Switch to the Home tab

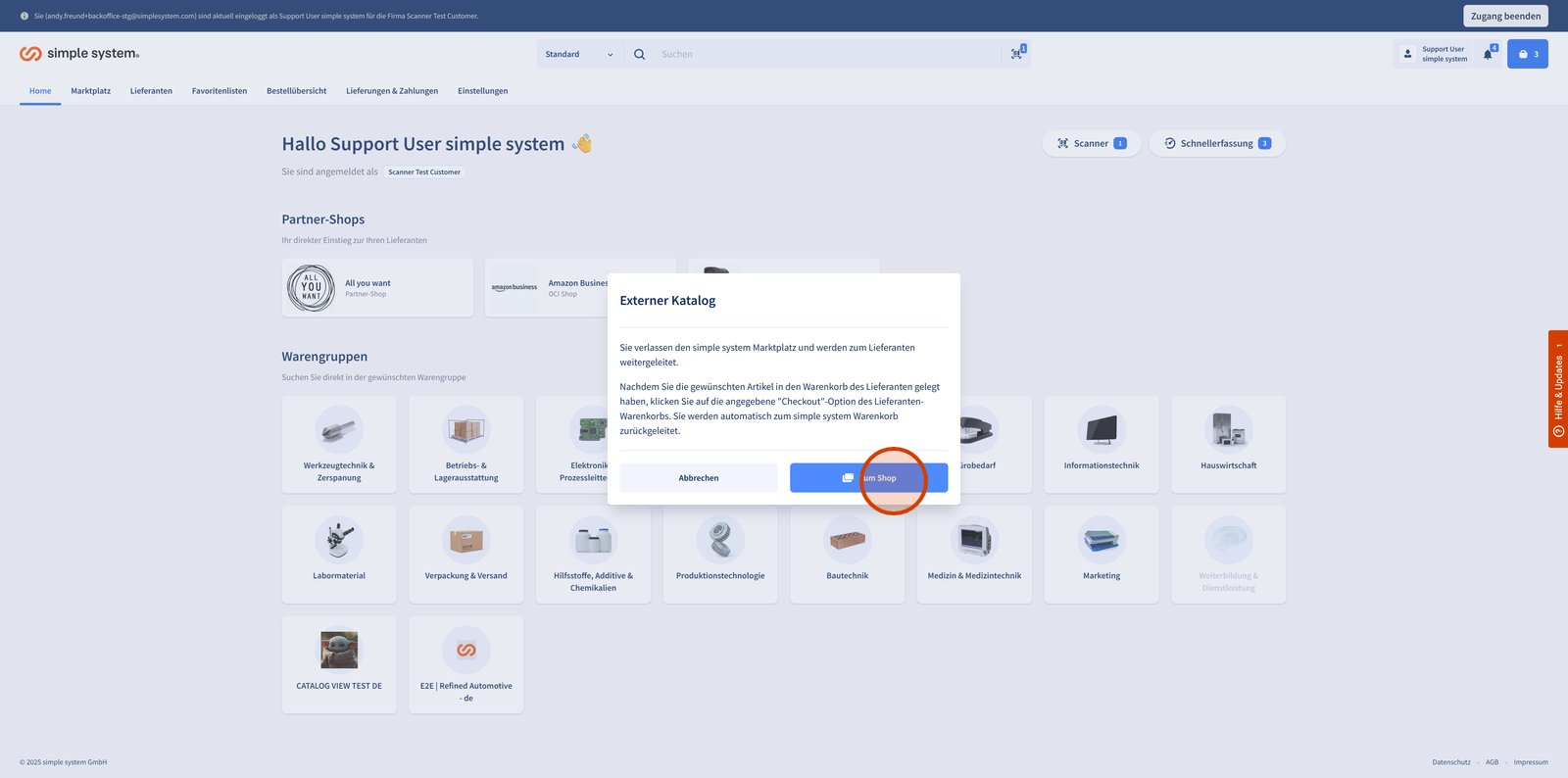(40, 91)
